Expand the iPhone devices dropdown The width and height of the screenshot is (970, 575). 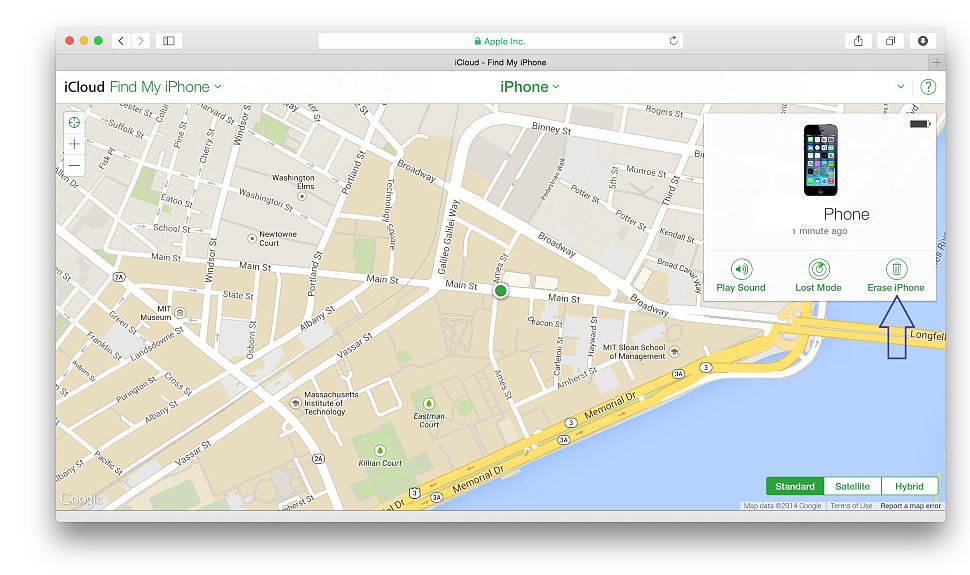pyautogui.click(x=530, y=87)
